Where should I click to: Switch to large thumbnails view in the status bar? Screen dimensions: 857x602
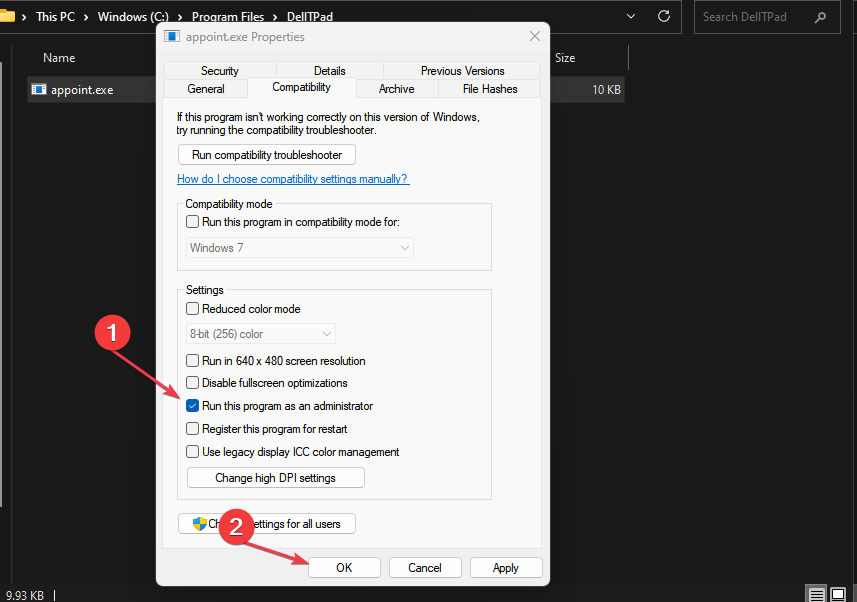click(841, 596)
